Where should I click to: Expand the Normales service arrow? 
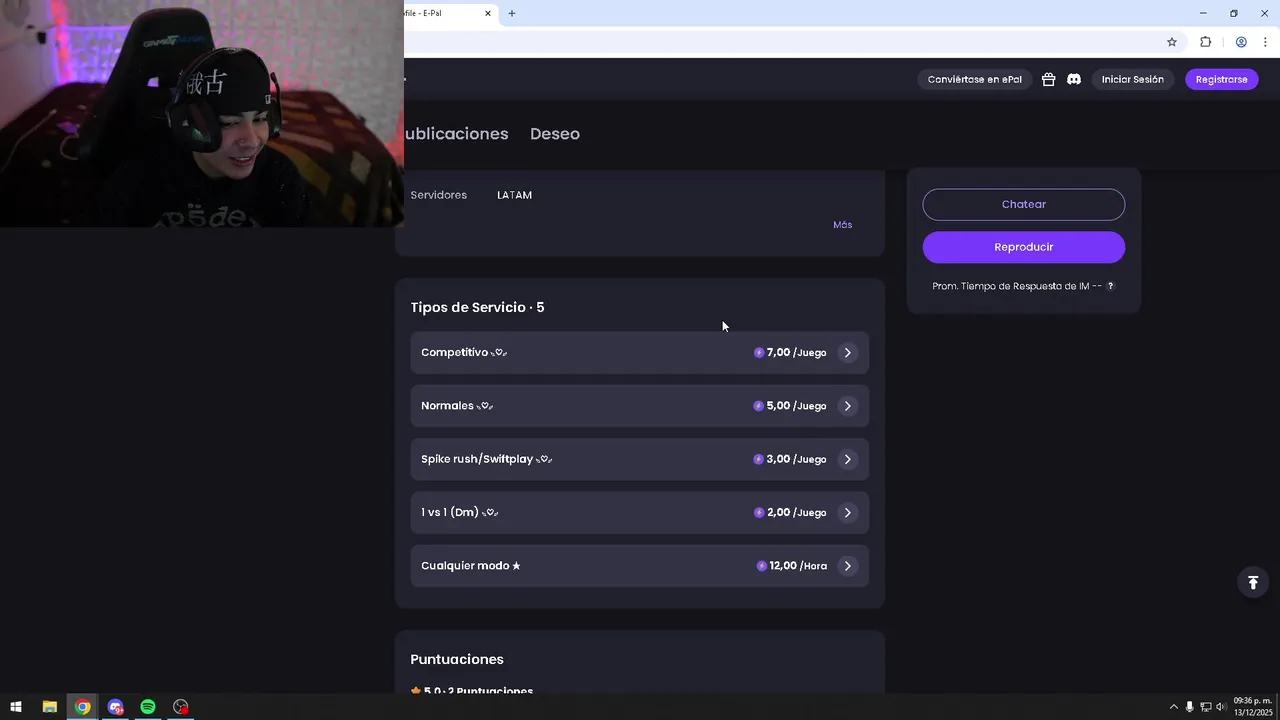pos(847,406)
